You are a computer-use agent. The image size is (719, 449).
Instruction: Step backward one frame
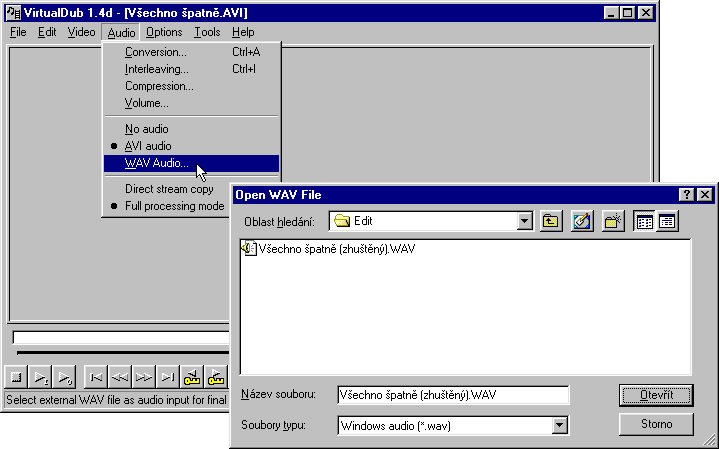click(x=120, y=377)
